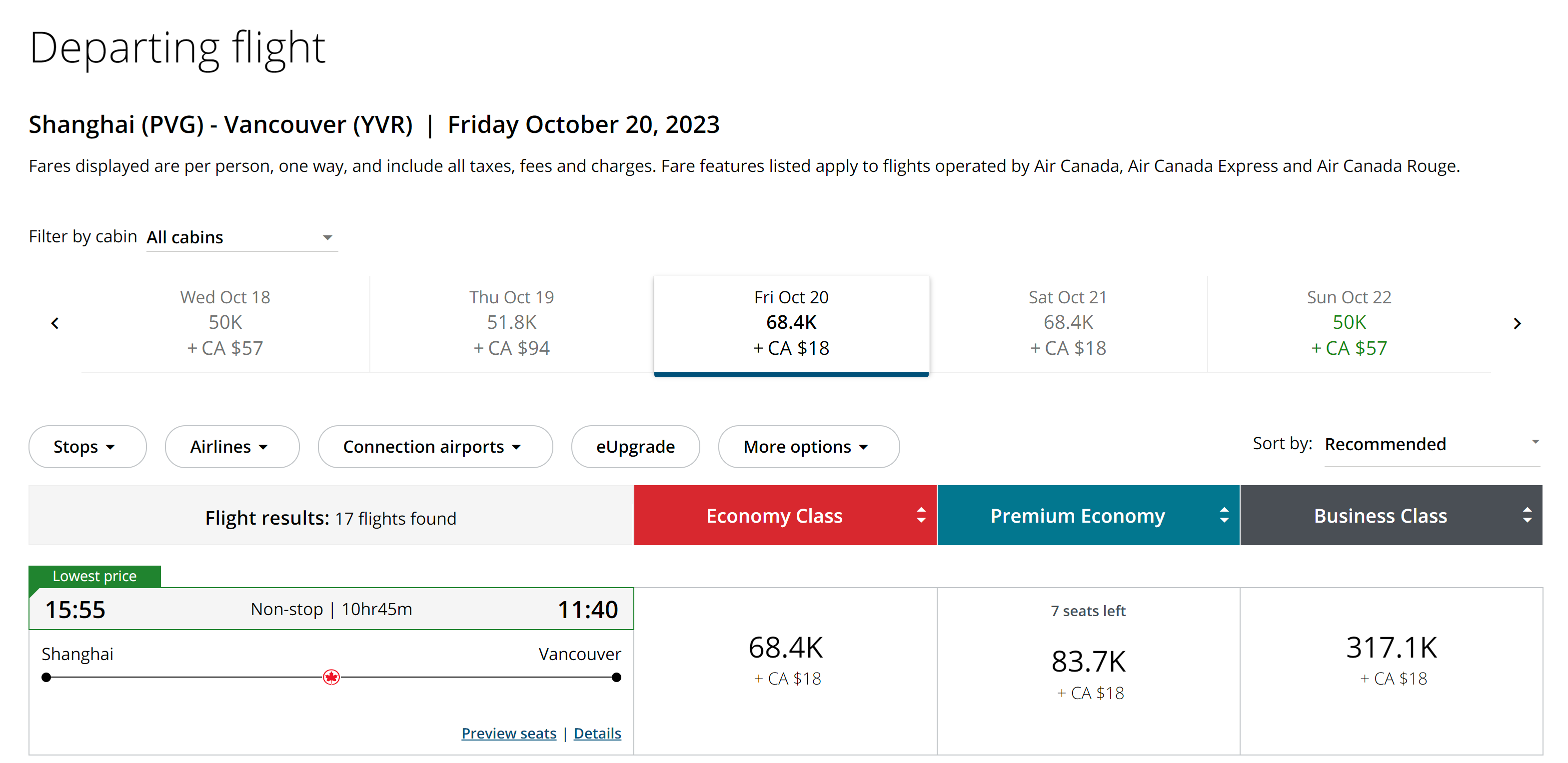The height and width of the screenshot is (763, 1568).
Task: Open the flight Details link
Action: tap(597, 733)
